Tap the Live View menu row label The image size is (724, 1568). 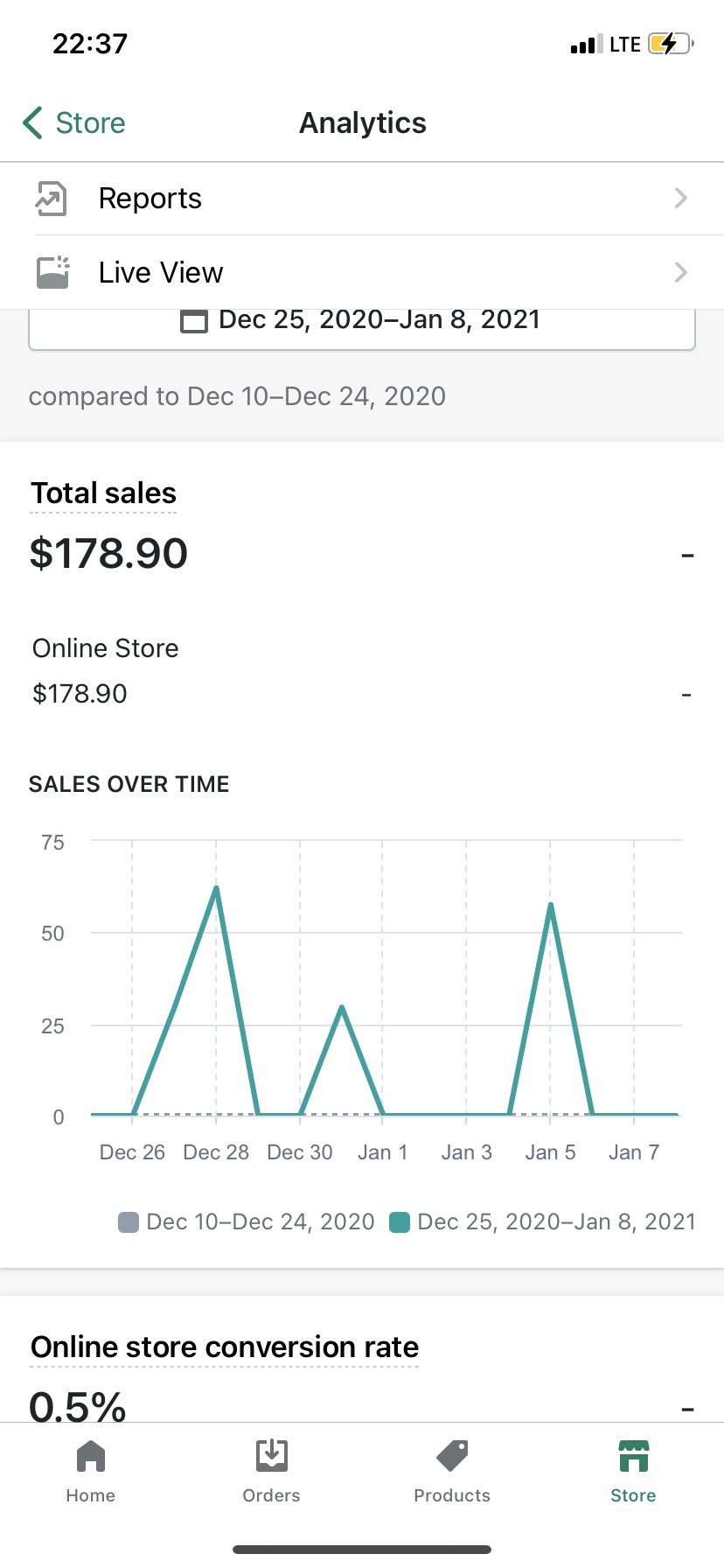click(x=161, y=272)
